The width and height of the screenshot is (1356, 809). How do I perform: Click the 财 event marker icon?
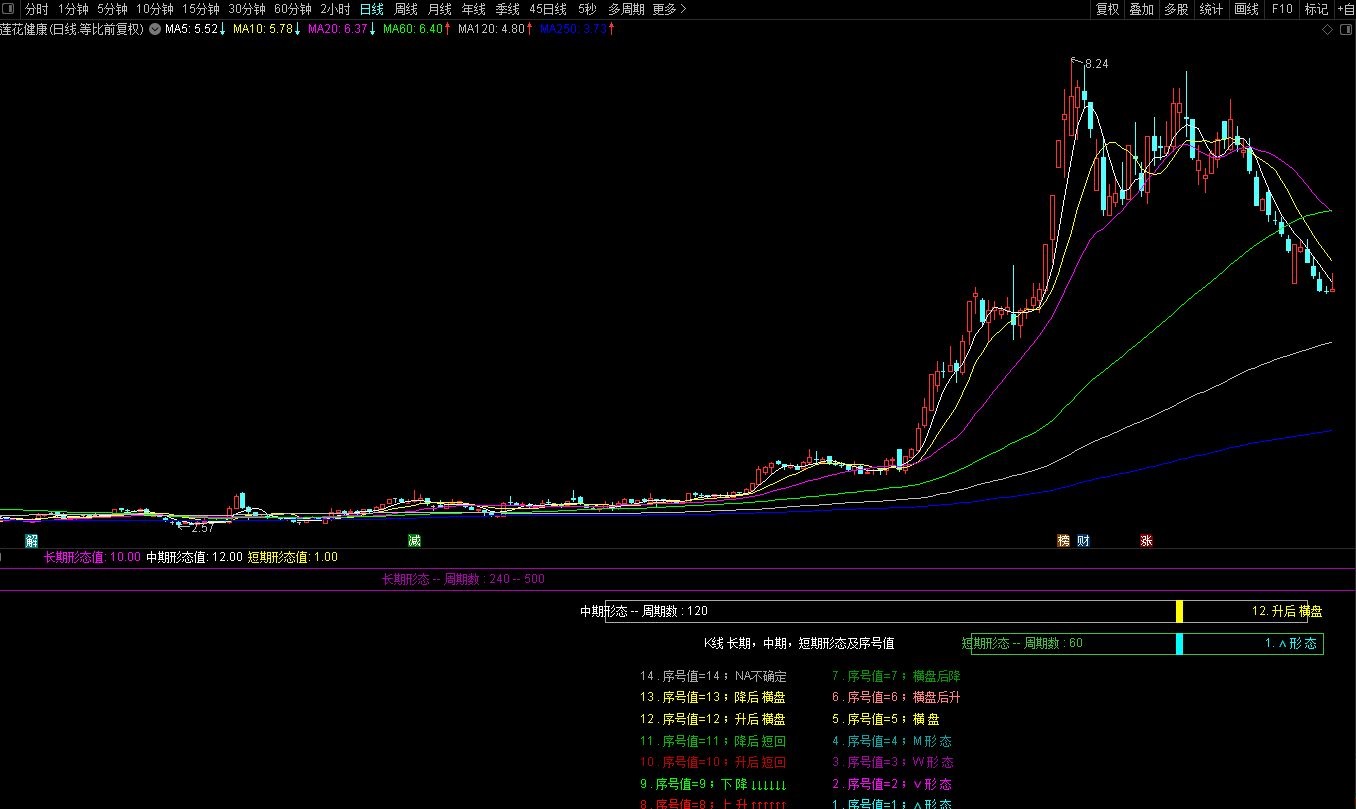[1084, 540]
